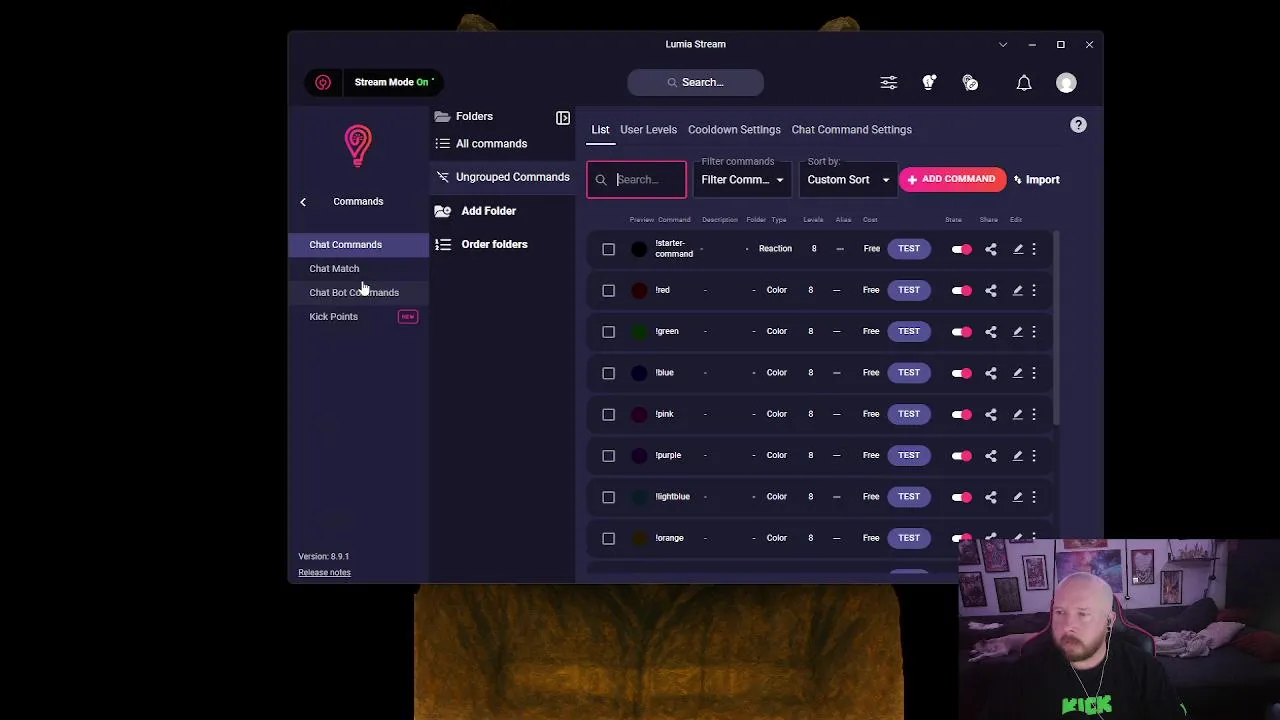Image resolution: width=1280 pixels, height=720 pixels.
Task: Disable the !red command switch
Action: click(961, 290)
